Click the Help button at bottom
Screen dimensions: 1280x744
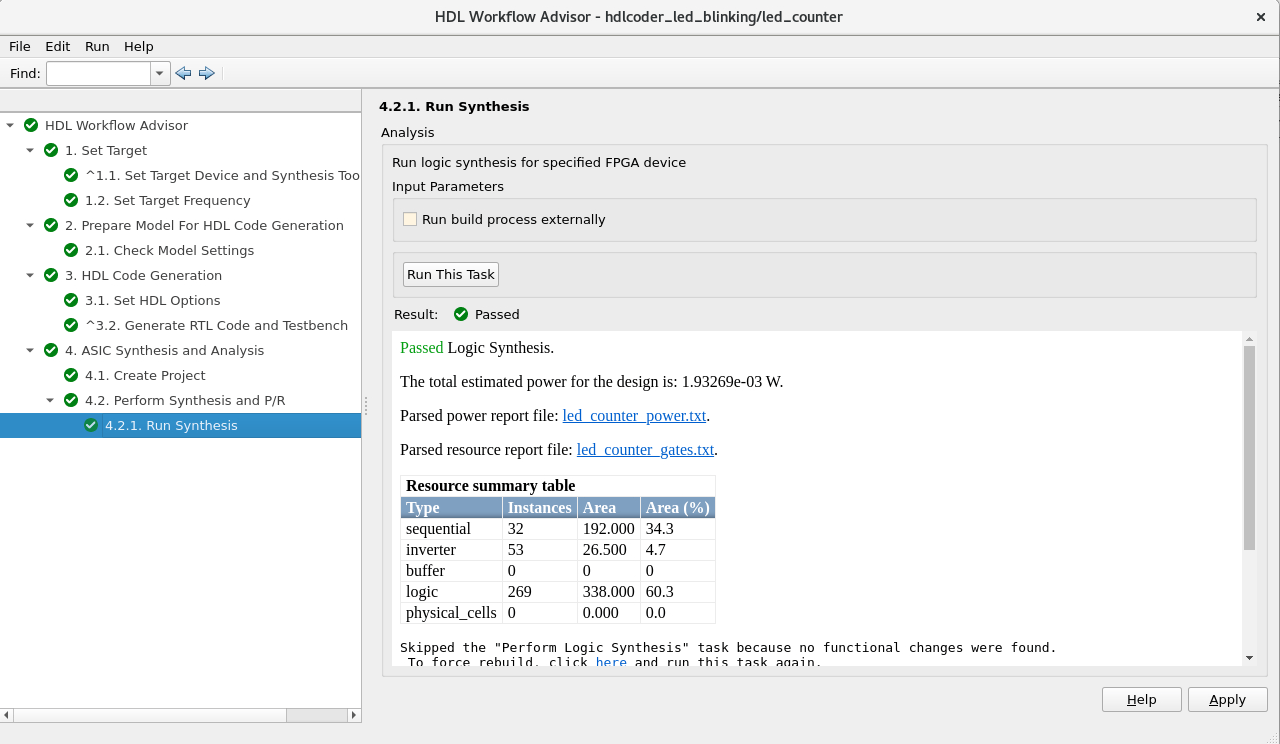pos(1142,700)
